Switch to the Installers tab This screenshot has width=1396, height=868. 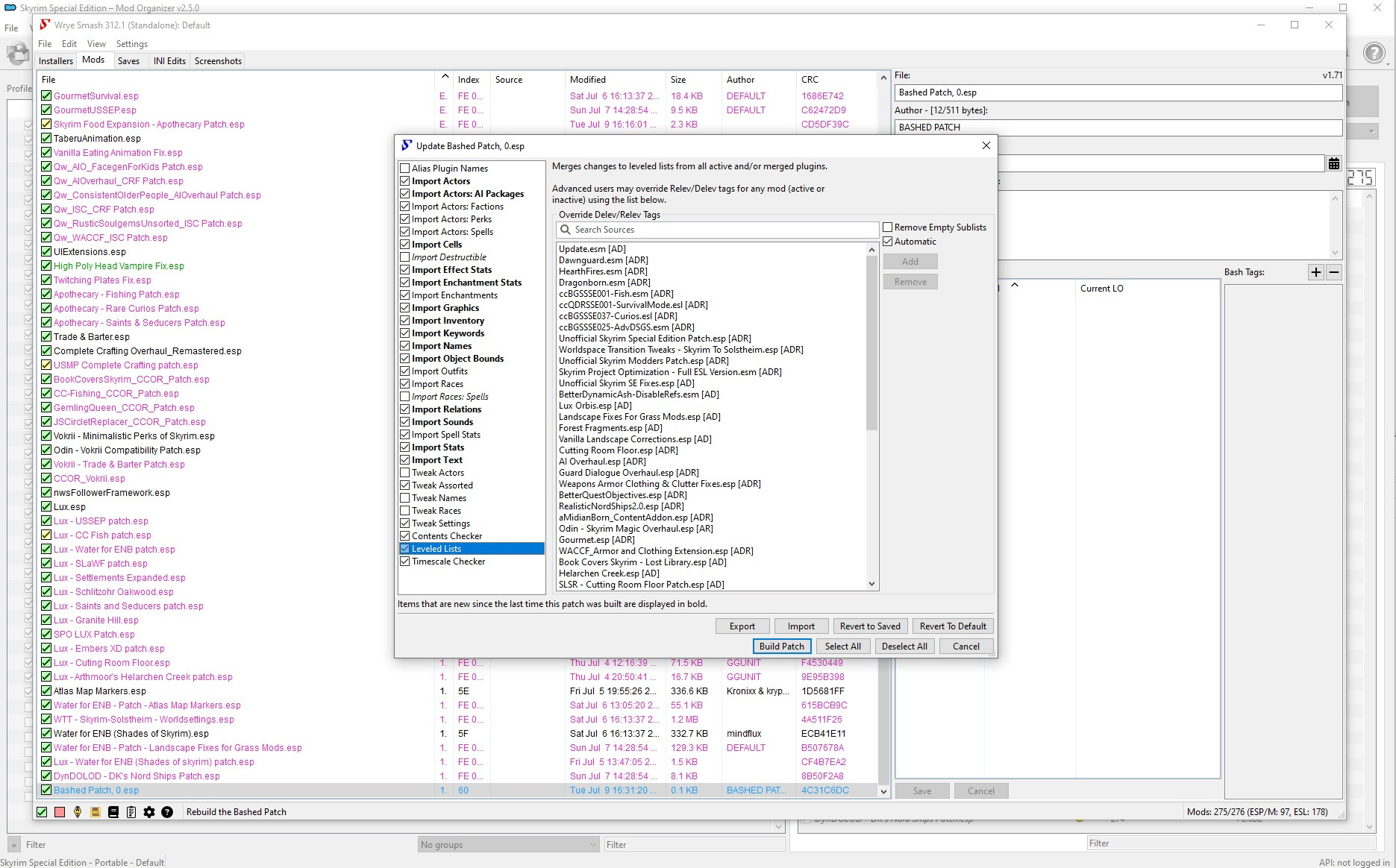pos(56,61)
